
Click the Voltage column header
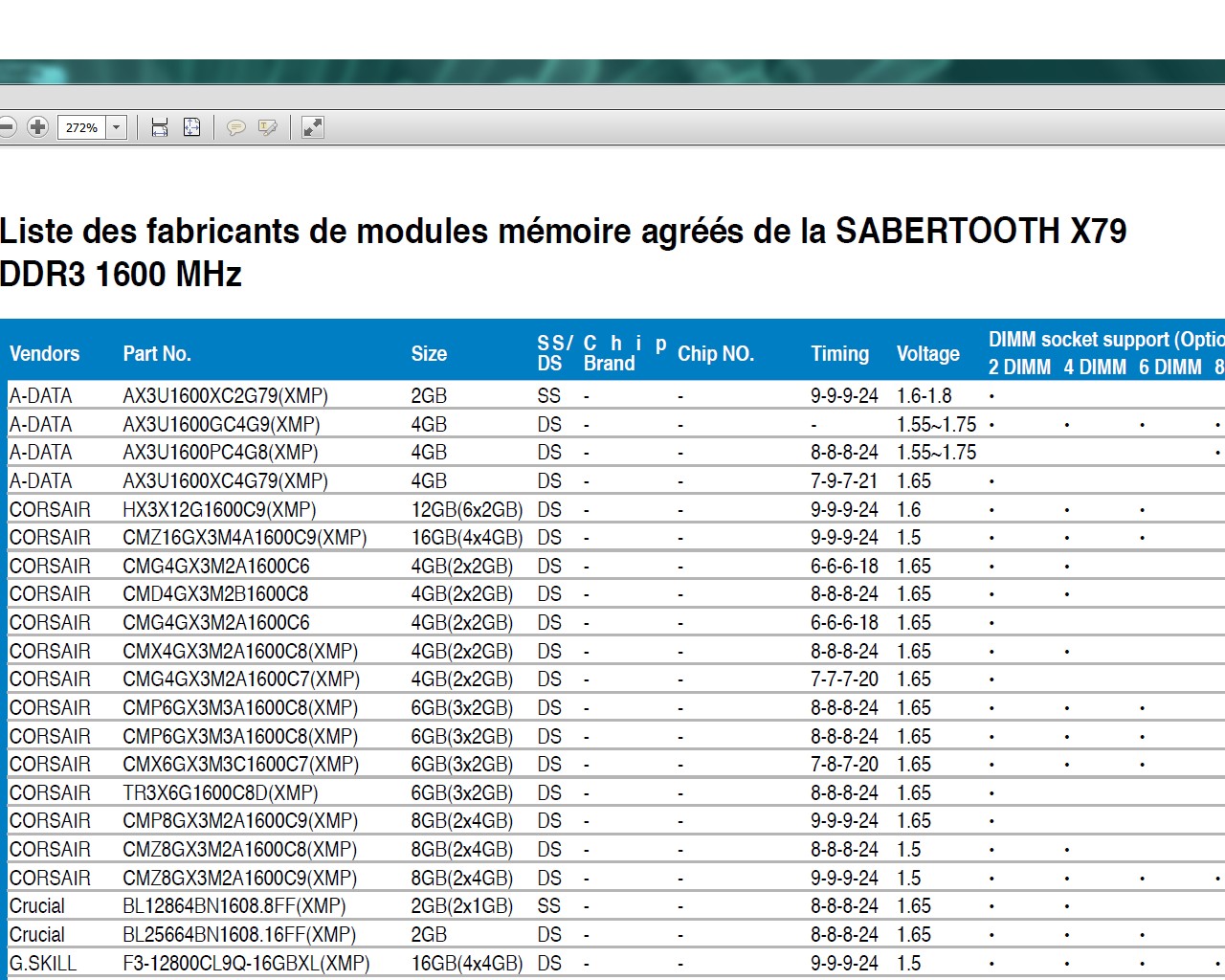click(x=928, y=353)
